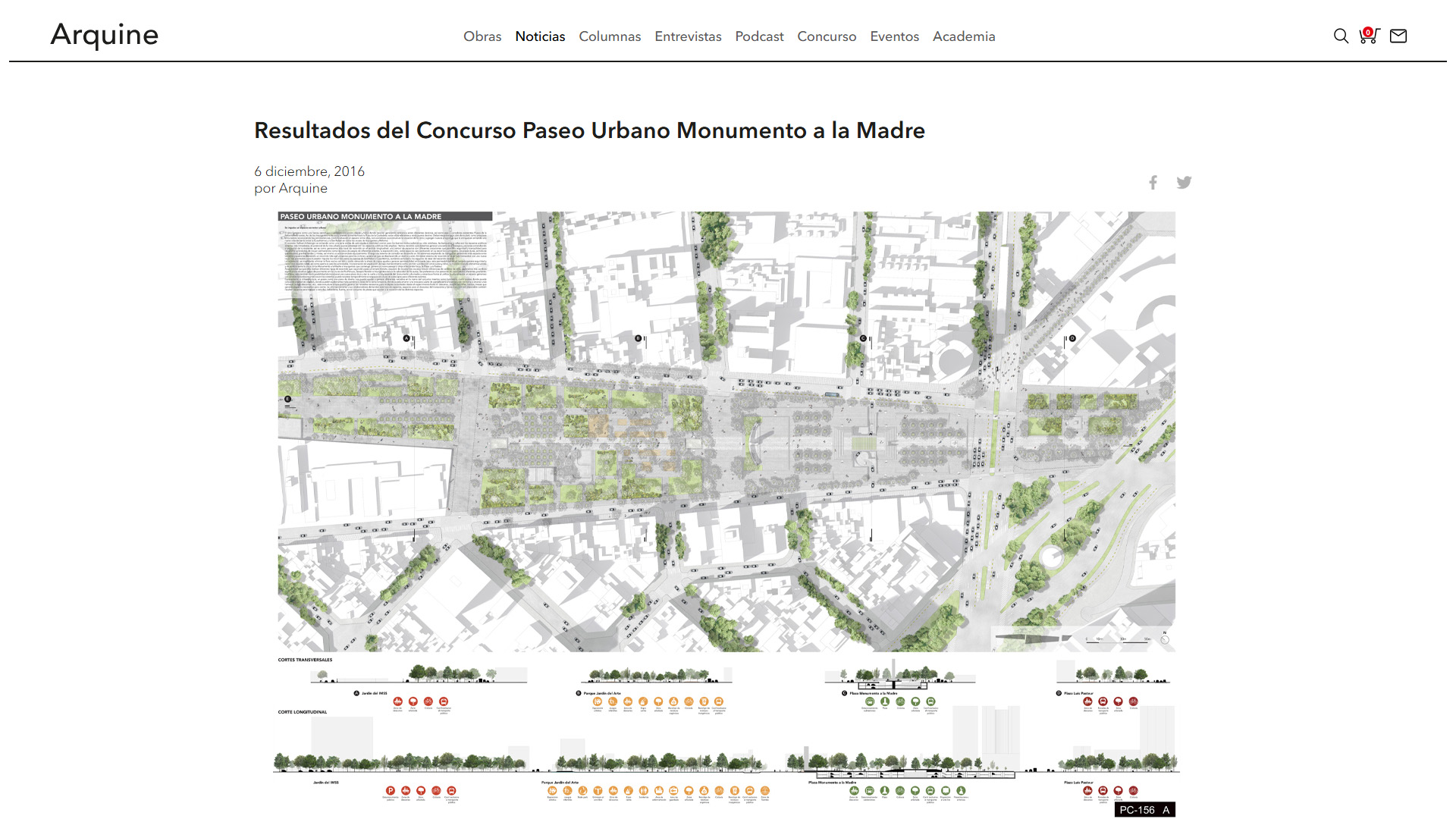Share article via Facebook icon
Viewport: 1456px width, 819px height.
click(x=1153, y=183)
